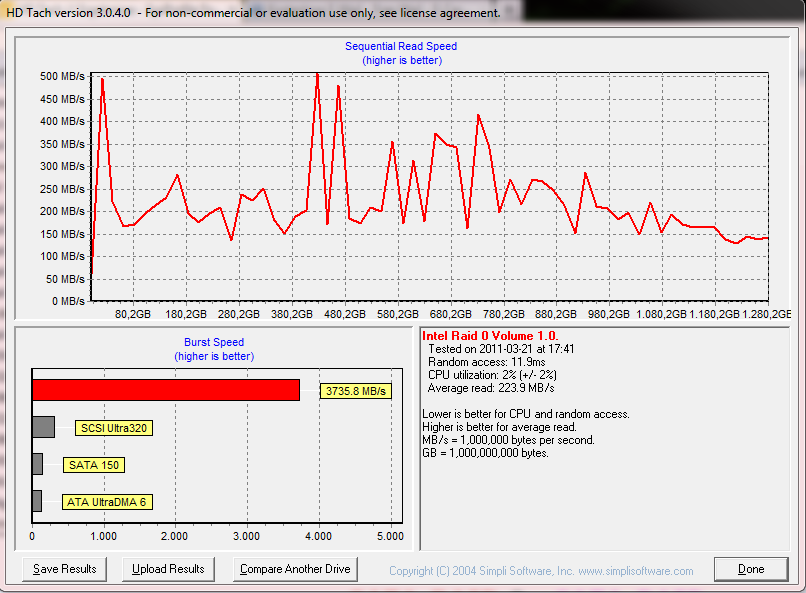Click the 500 MB/s axis label
The image size is (806, 593).
[62, 76]
